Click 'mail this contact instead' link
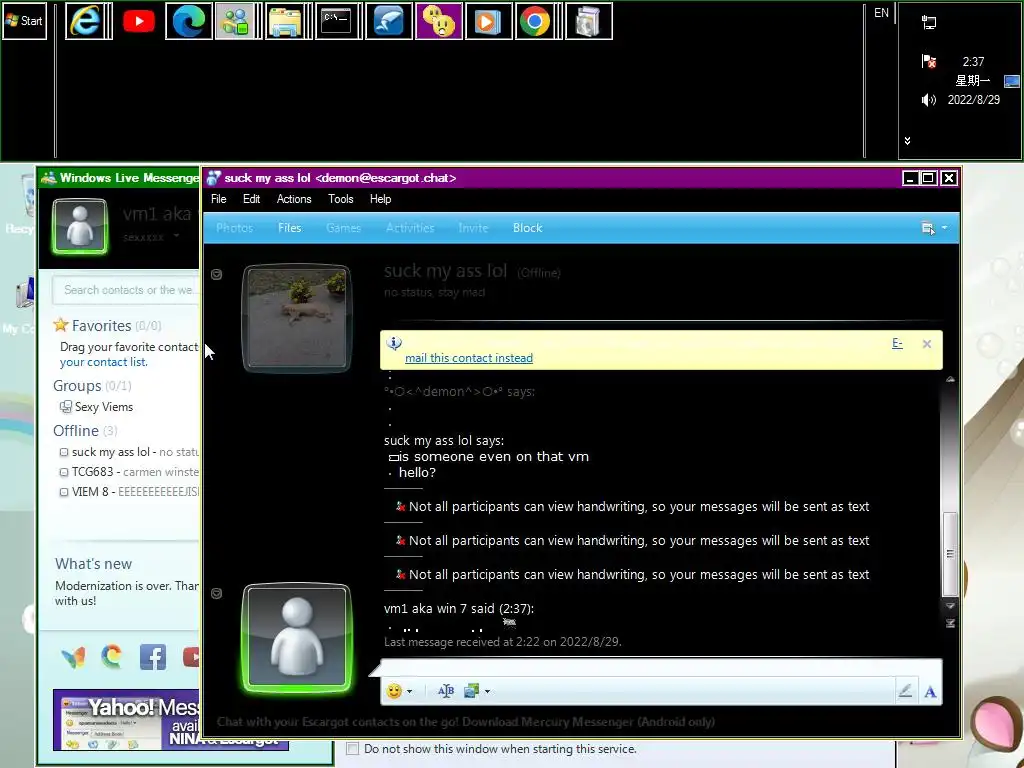The height and width of the screenshot is (768, 1024). coord(468,358)
